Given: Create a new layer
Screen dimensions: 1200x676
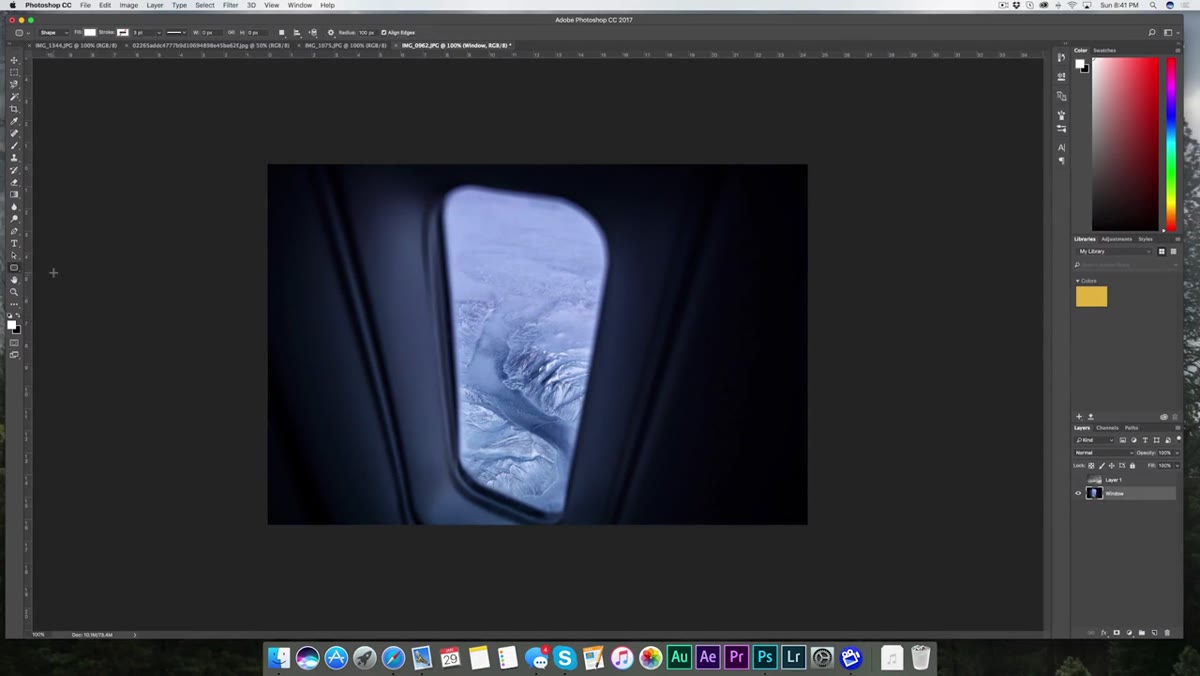Looking at the screenshot, I should (x=1154, y=633).
